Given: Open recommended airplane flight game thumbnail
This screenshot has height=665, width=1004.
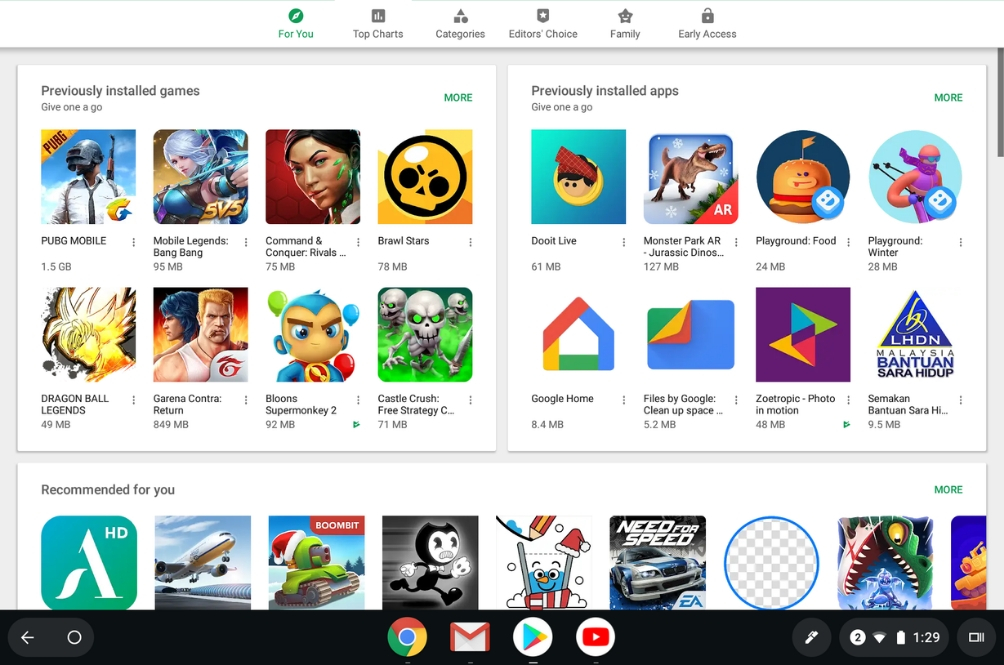Looking at the screenshot, I should pyautogui.click(x=203, y=563).
